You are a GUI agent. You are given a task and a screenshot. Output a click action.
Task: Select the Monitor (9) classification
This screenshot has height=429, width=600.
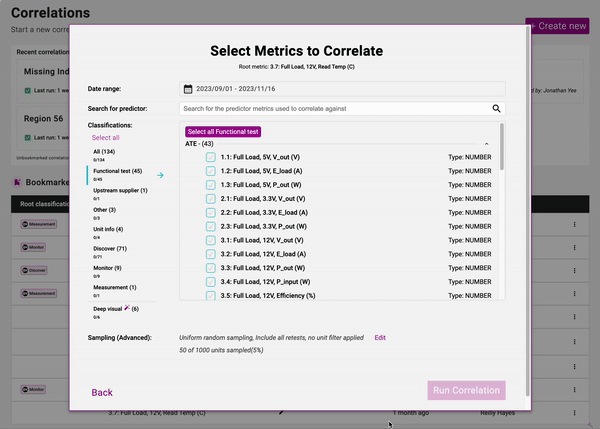pyautogui.click(x=107, y=268)
